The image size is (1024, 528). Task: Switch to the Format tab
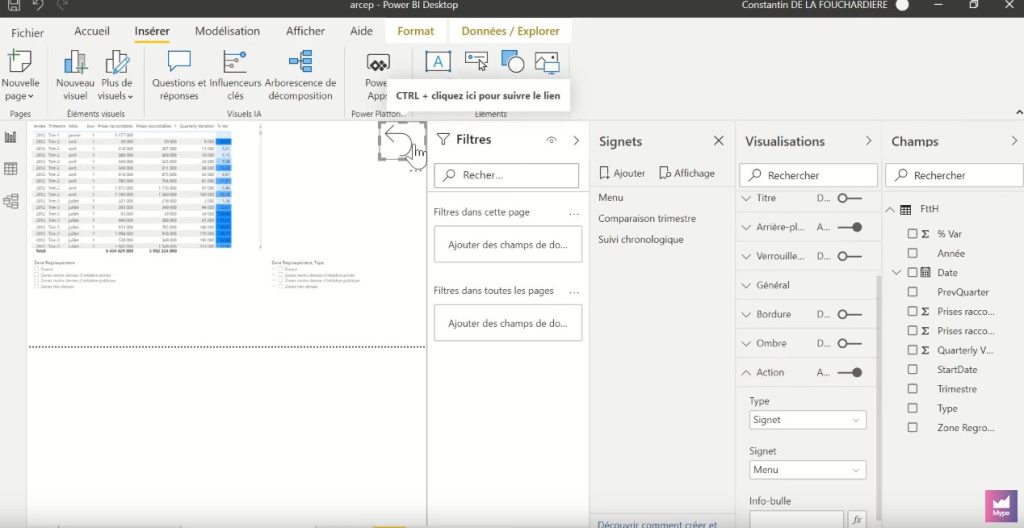[x=415, y=31]
